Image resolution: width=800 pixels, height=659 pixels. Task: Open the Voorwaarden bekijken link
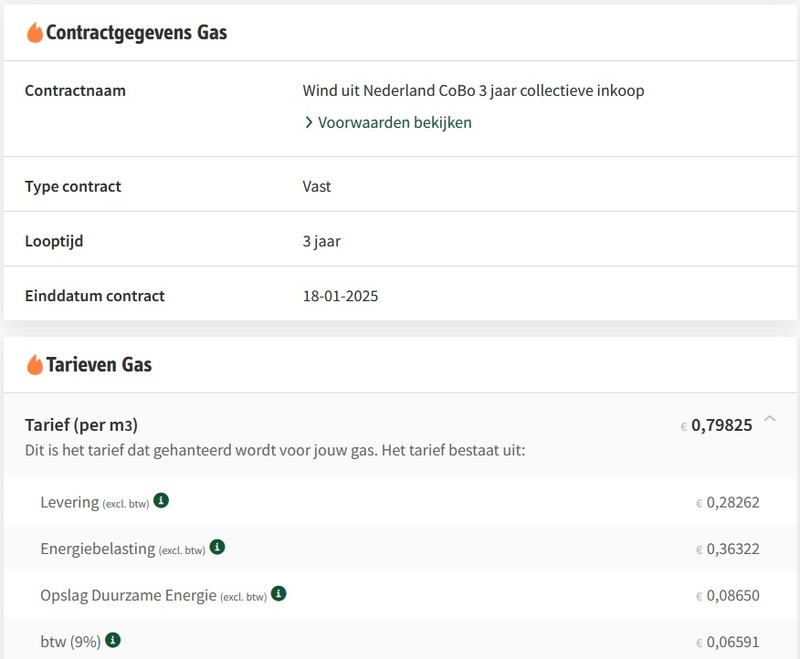[x=394, y=123]
